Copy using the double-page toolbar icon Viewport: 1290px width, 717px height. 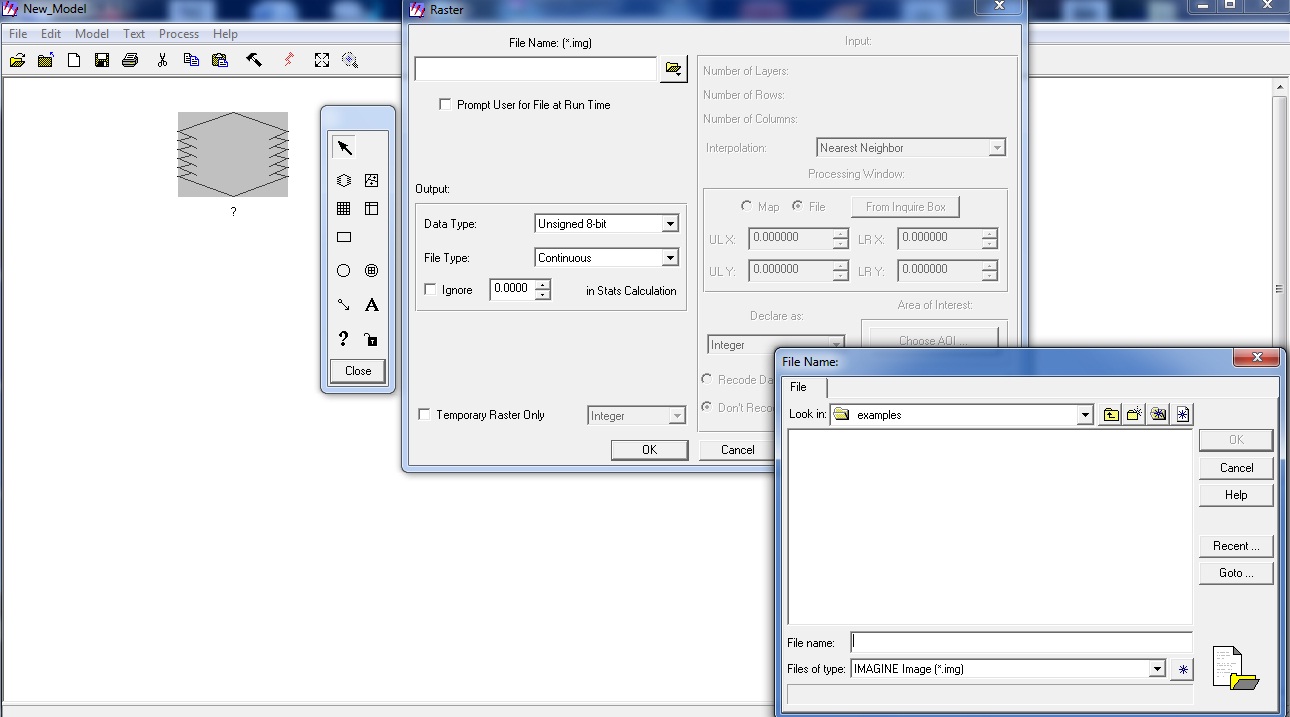191,60
